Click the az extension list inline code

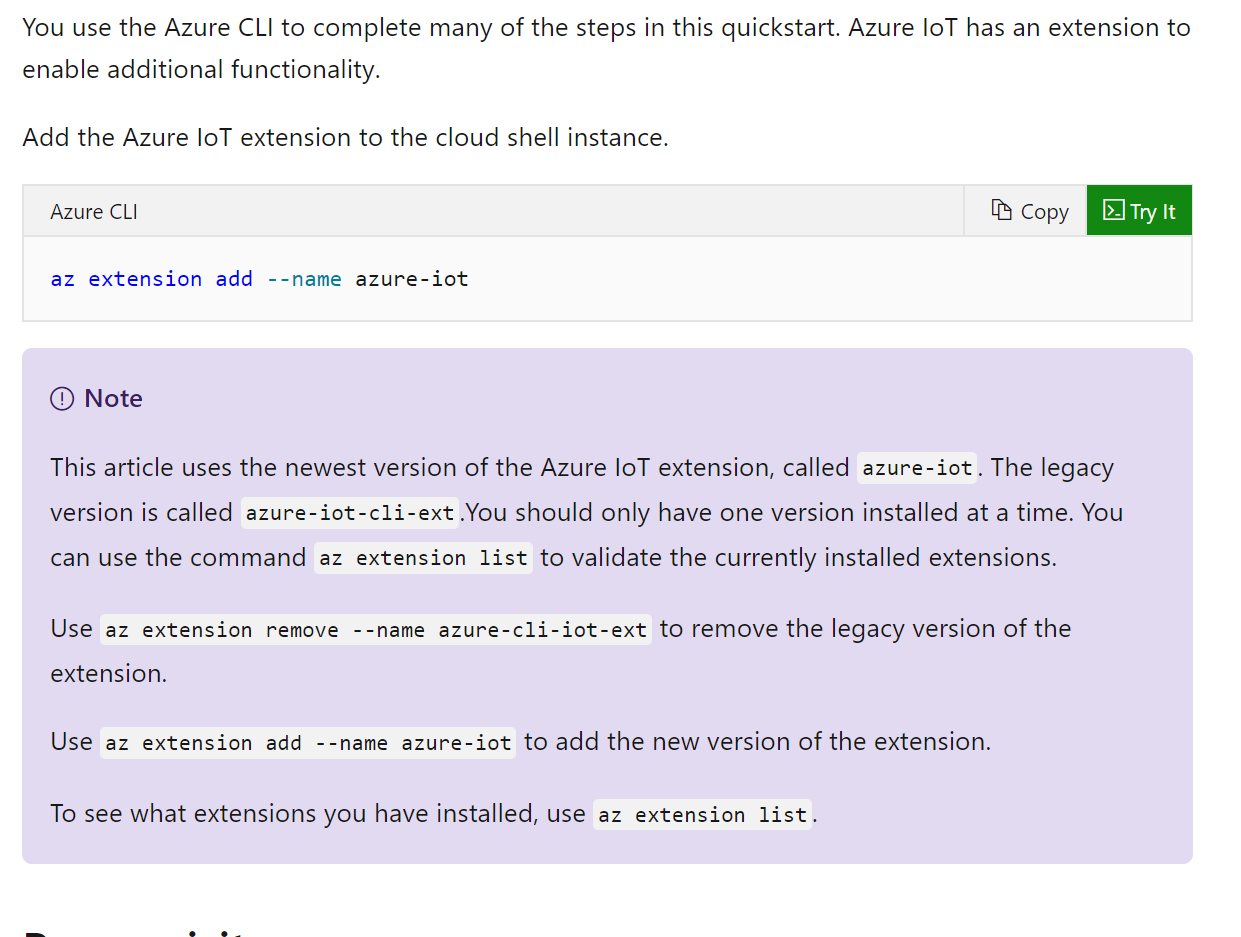click(x=423, y=558)
